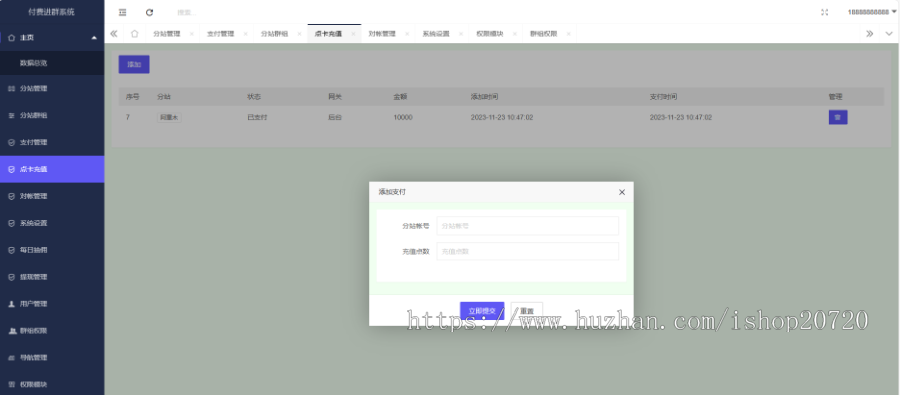Select 点卡充值 in the sidebar
The width and height of the screenshot is (900, 395).
click(52, 169)
